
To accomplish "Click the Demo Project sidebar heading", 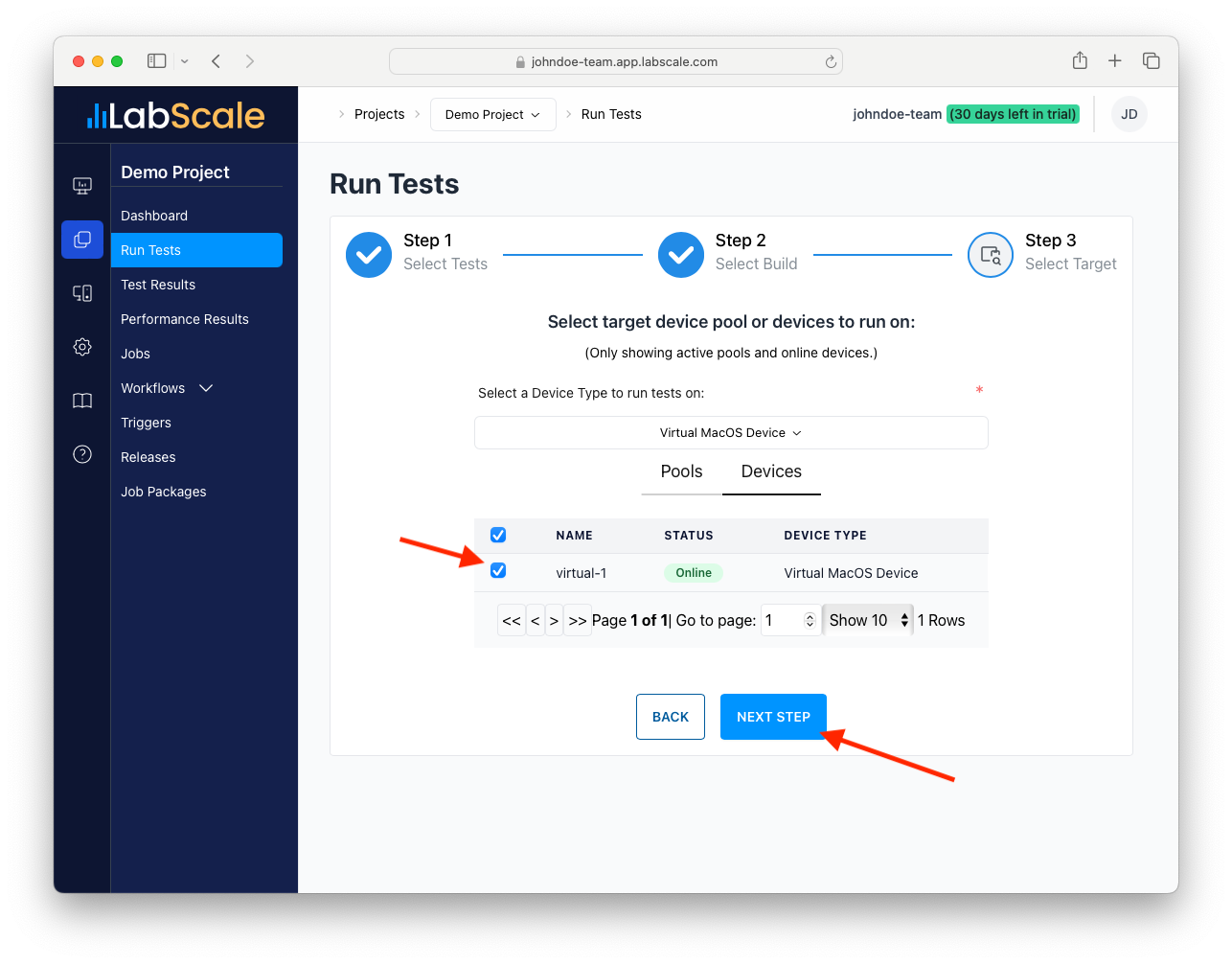I will tap(175, 172).
